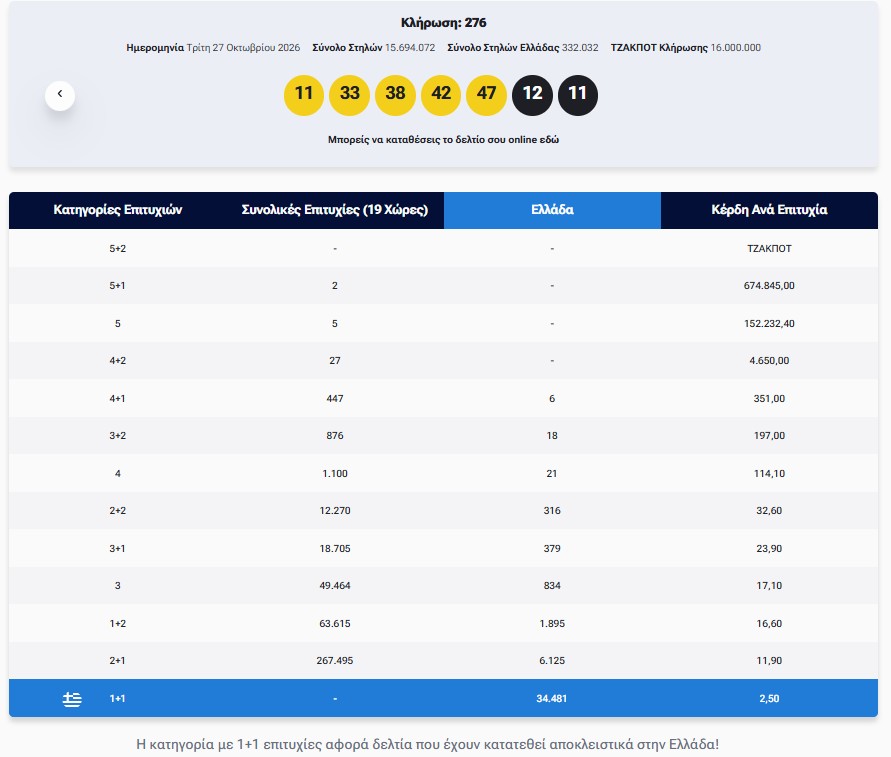Click total wins value 49.464

(x=335, y=586)
